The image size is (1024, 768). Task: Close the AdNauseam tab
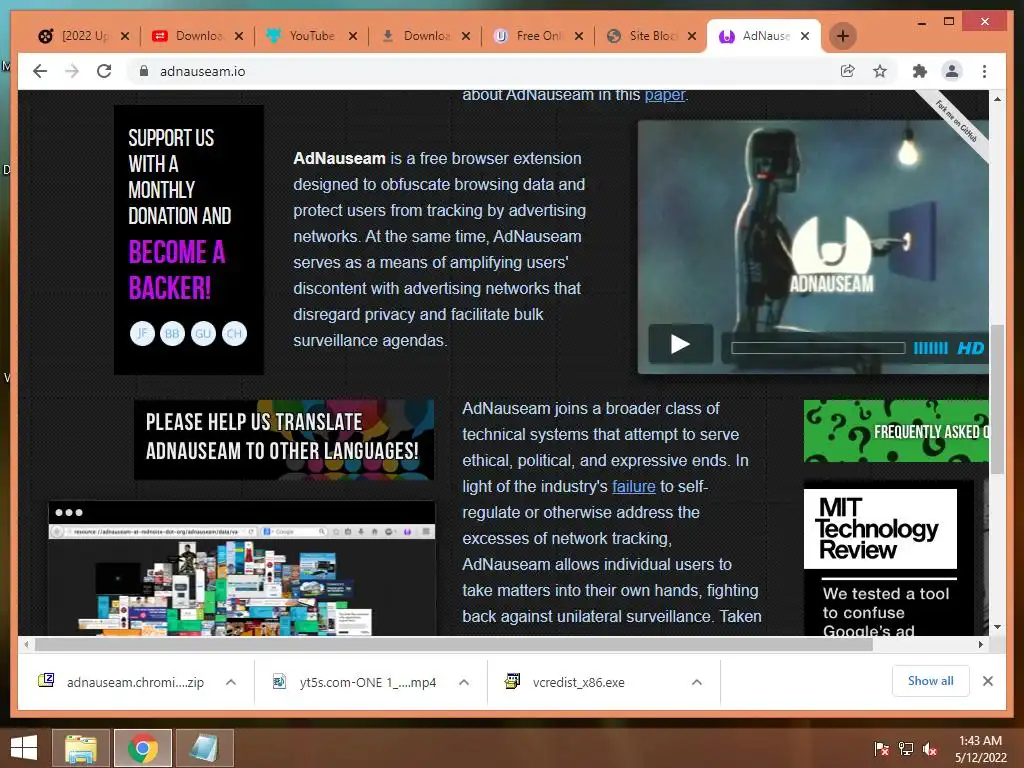(x=805, y=36)
